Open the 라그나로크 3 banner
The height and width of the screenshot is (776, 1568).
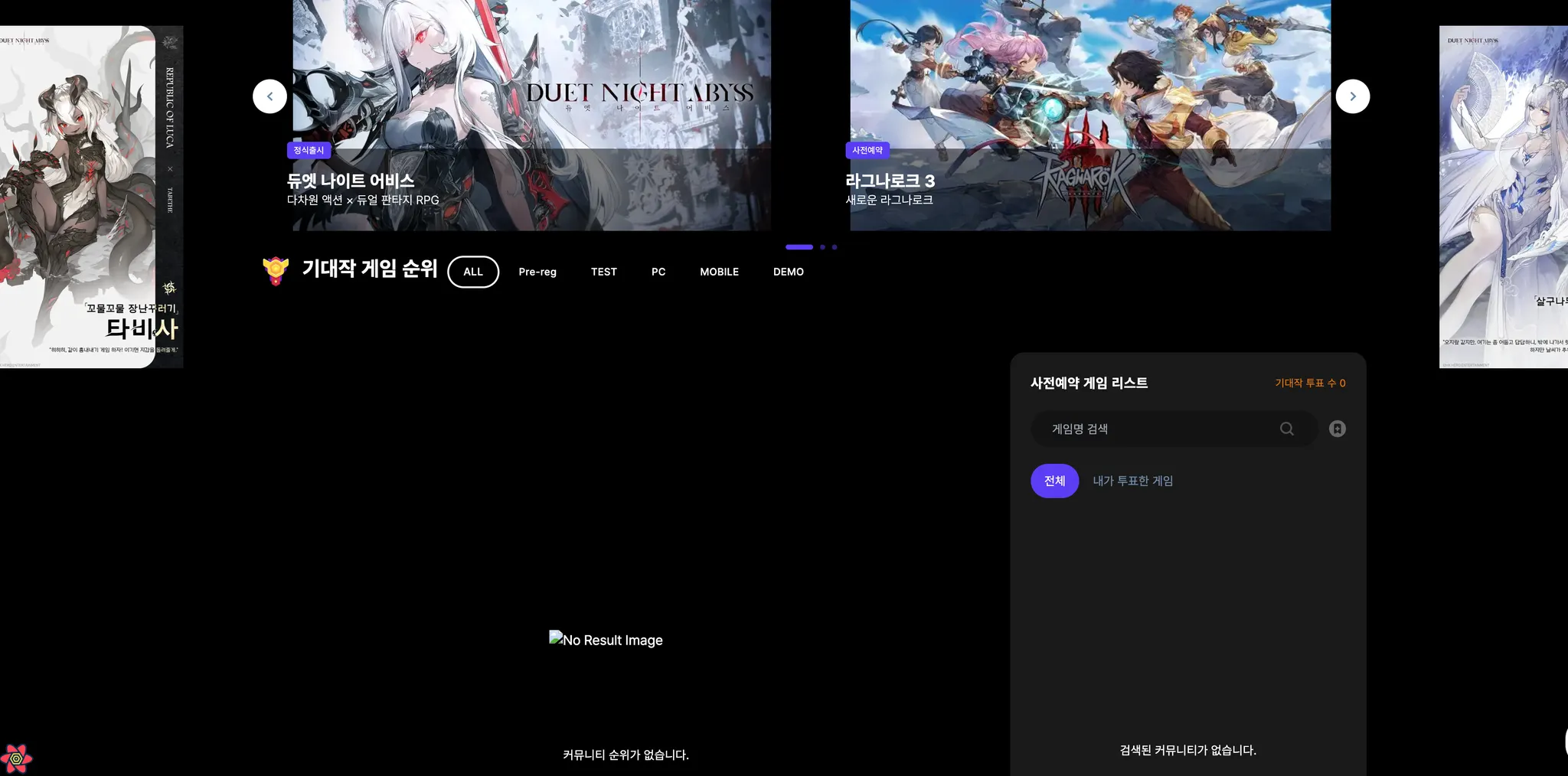click(x=1090, y=115)
